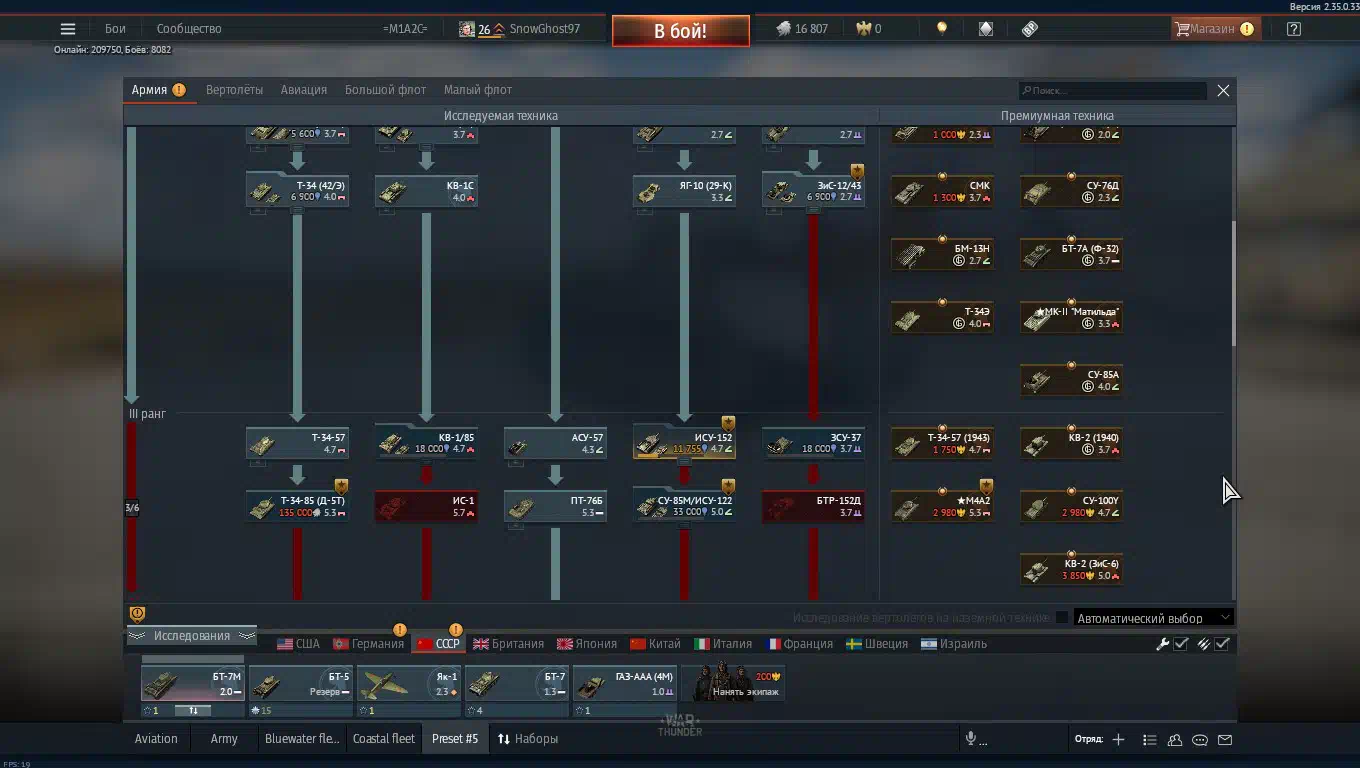The width and height of the screenshot is (1360, 768).
Task: Select the США nation tab
Action: coord(299,644)
